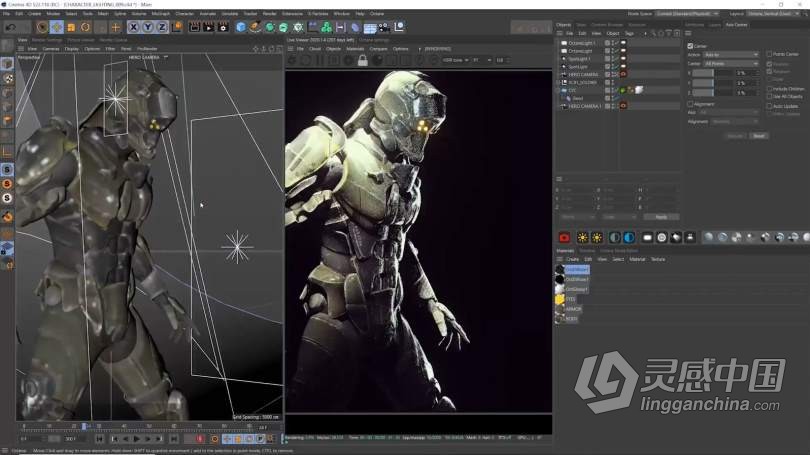Collapse the CYC object tree
The height and width of the screenshot is (455, 810).
point(558,90)
